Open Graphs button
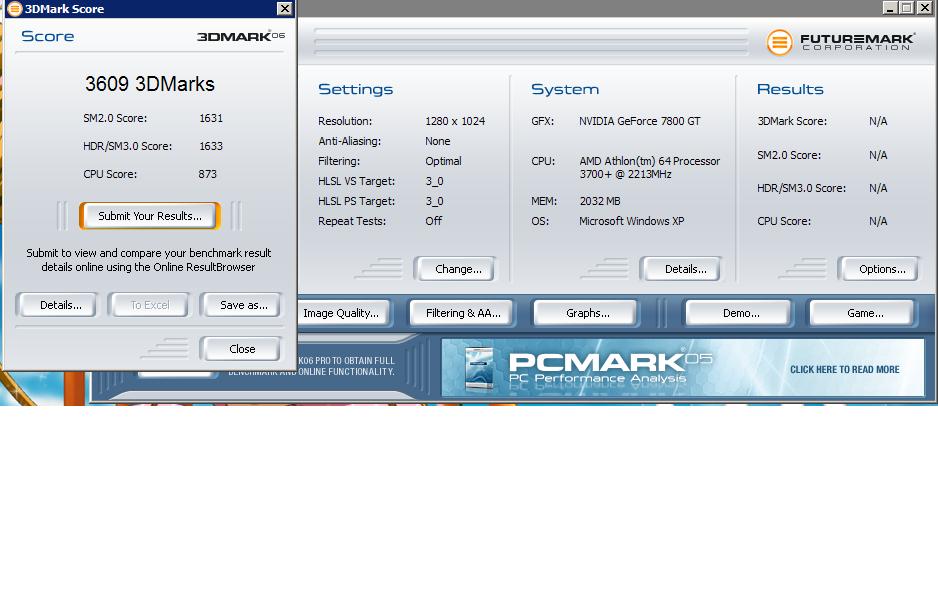The width and height of the screenshot is (938, 600). (587, 313)
